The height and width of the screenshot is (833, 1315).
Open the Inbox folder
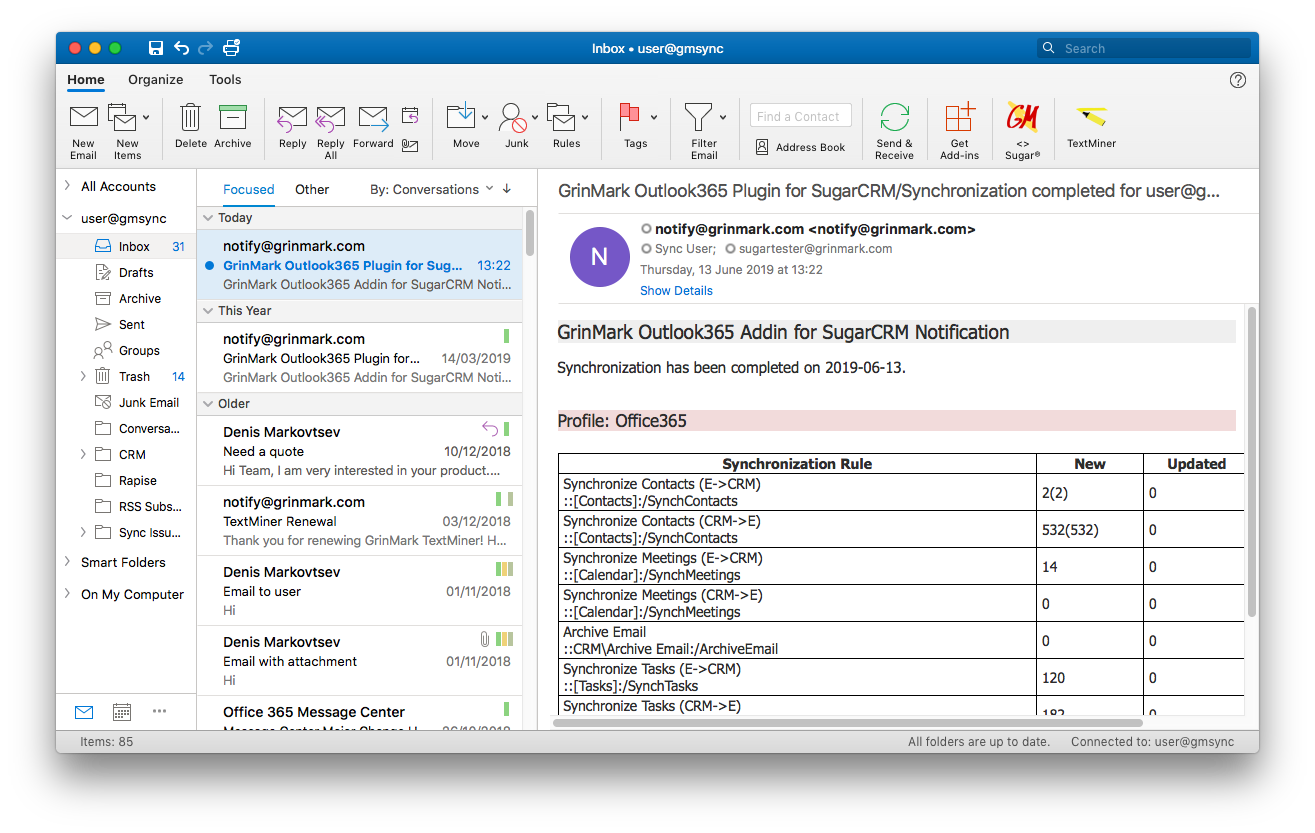point(126,246)
